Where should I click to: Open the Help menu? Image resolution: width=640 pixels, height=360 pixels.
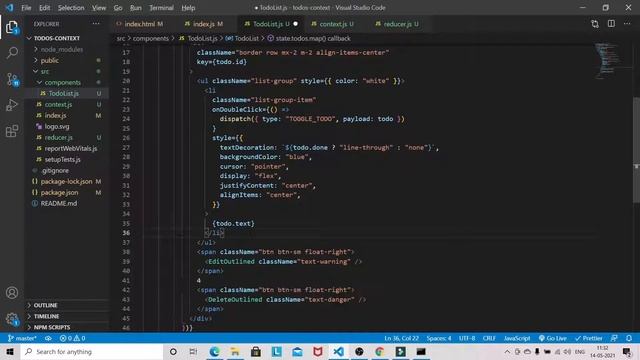point(188,8)
